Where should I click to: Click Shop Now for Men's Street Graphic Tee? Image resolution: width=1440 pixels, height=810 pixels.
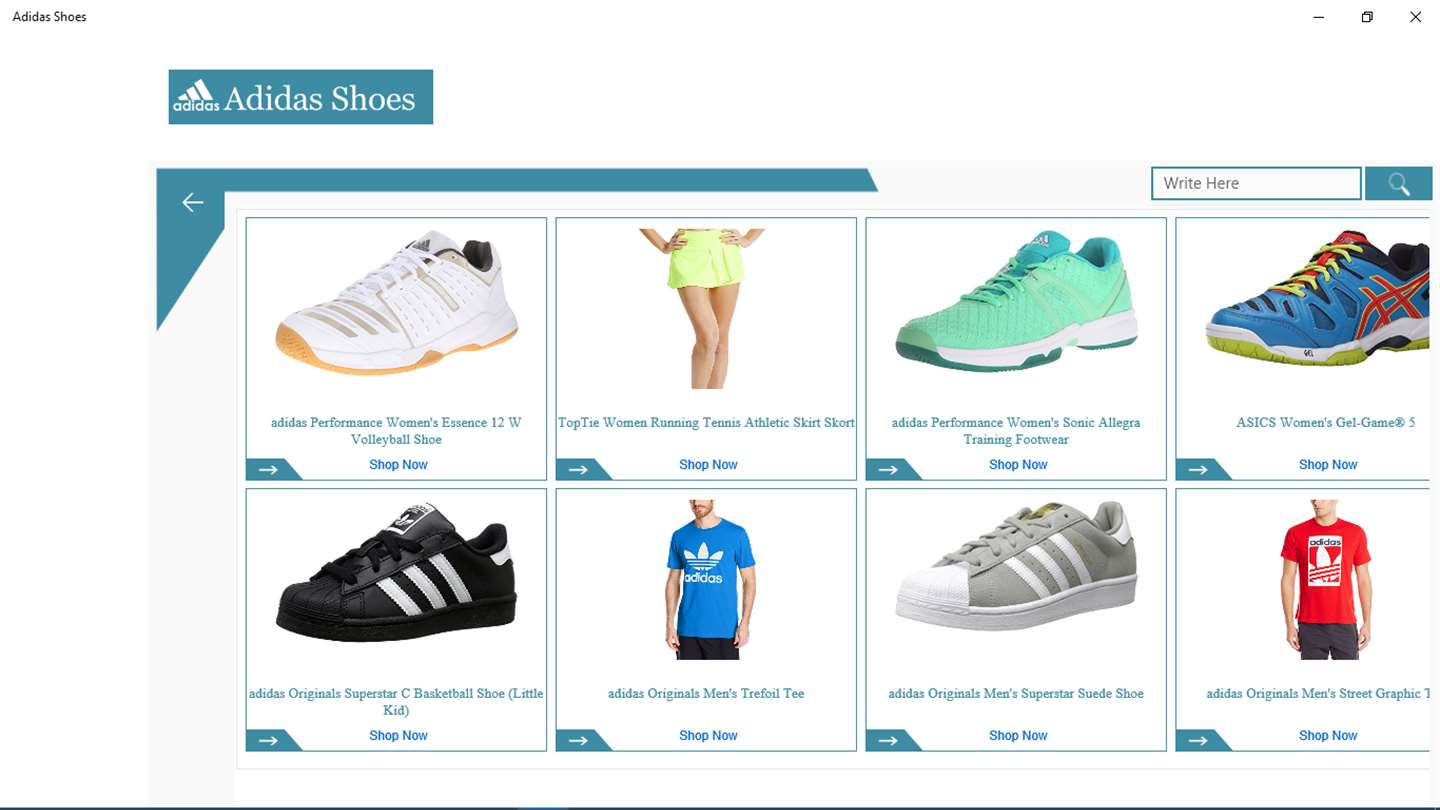click(x=1328, y=736)
